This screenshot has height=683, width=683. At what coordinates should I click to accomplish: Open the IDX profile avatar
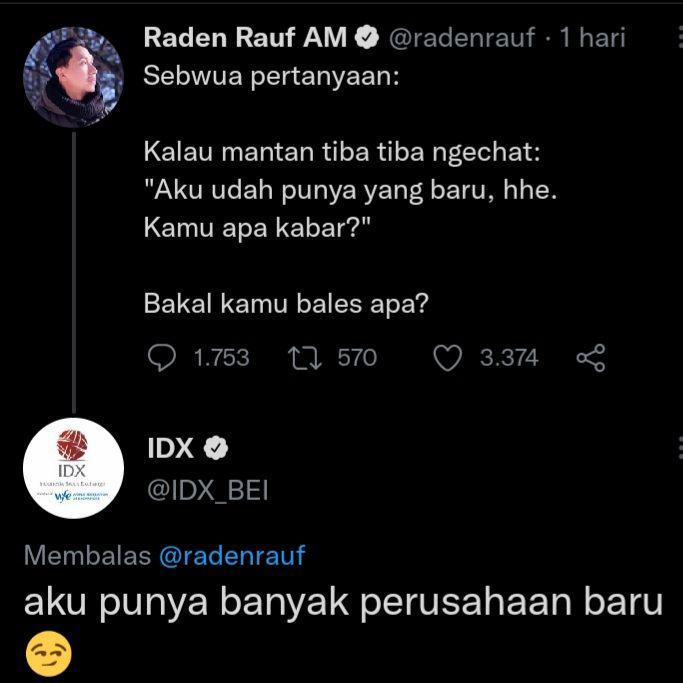coord(73,468)
